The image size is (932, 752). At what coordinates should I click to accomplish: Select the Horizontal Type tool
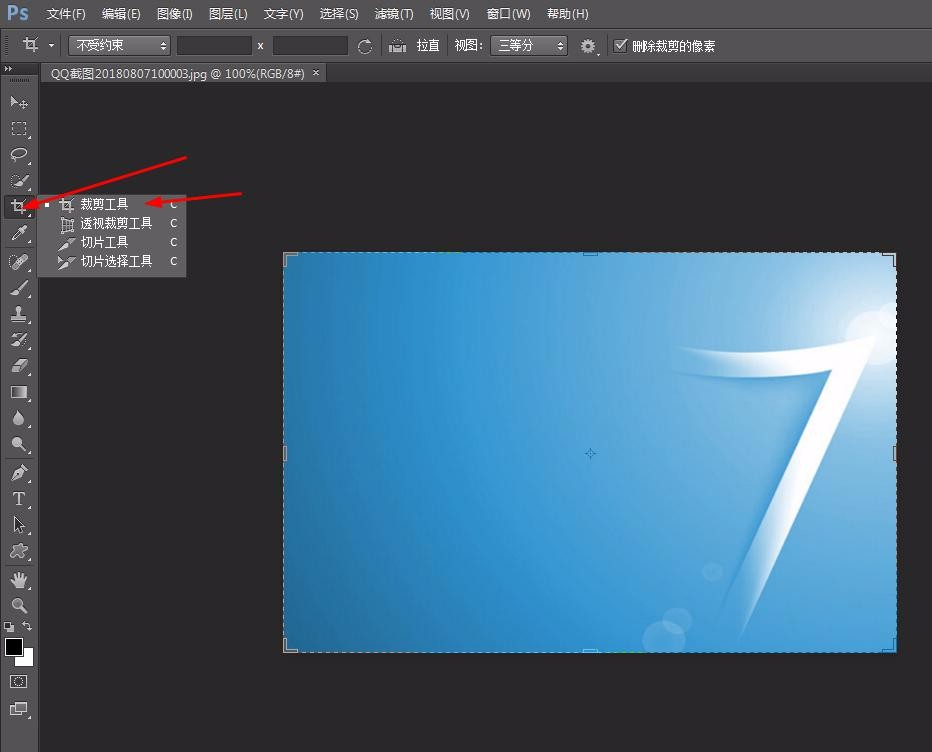click(x=18, y=499)
